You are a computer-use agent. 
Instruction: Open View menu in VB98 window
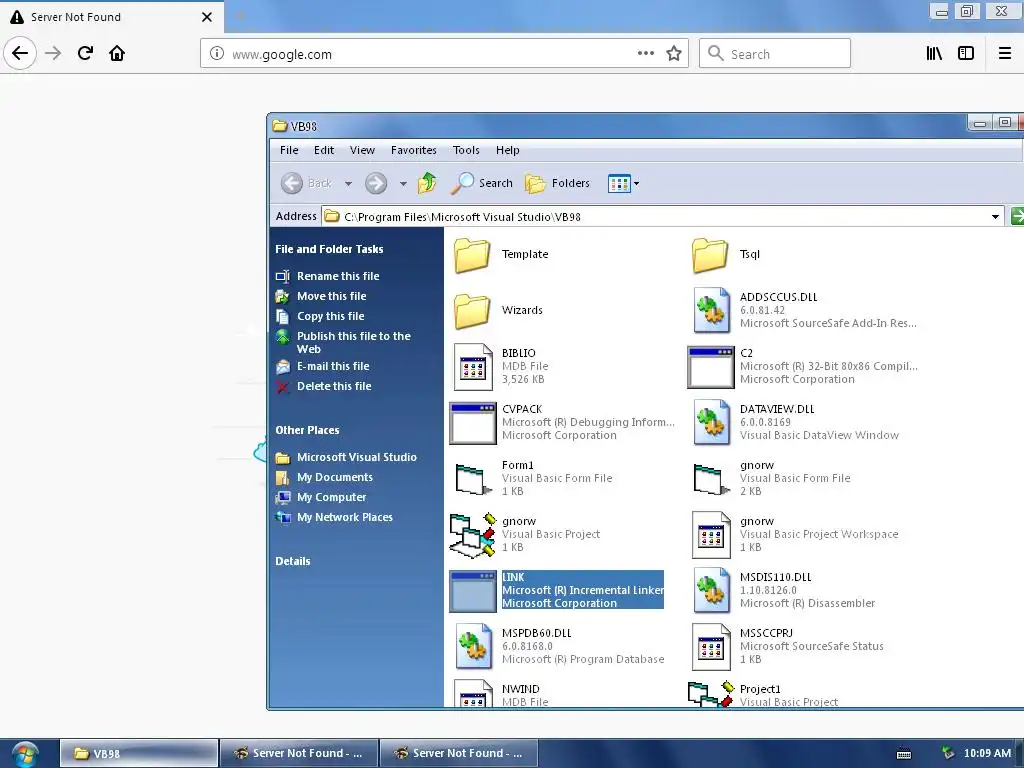coord(362,150)
